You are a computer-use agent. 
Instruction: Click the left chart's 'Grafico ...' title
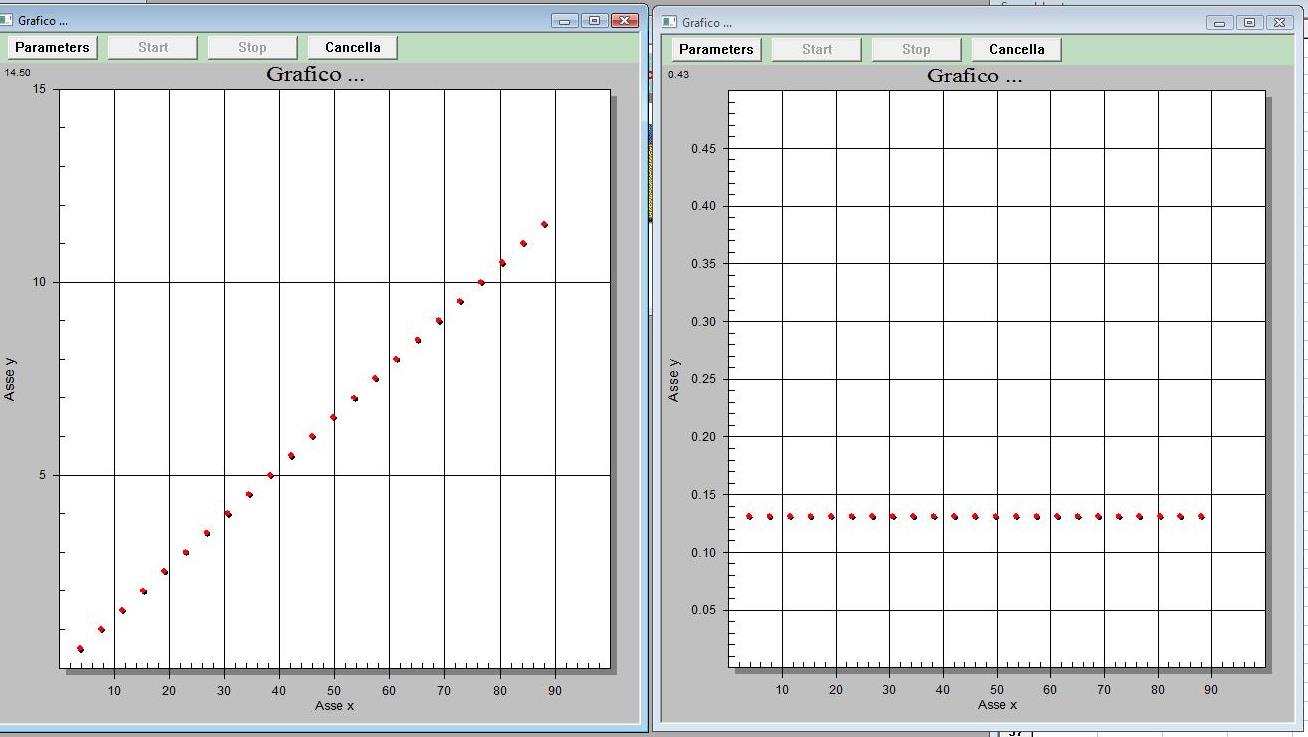(x=315, y=74)
